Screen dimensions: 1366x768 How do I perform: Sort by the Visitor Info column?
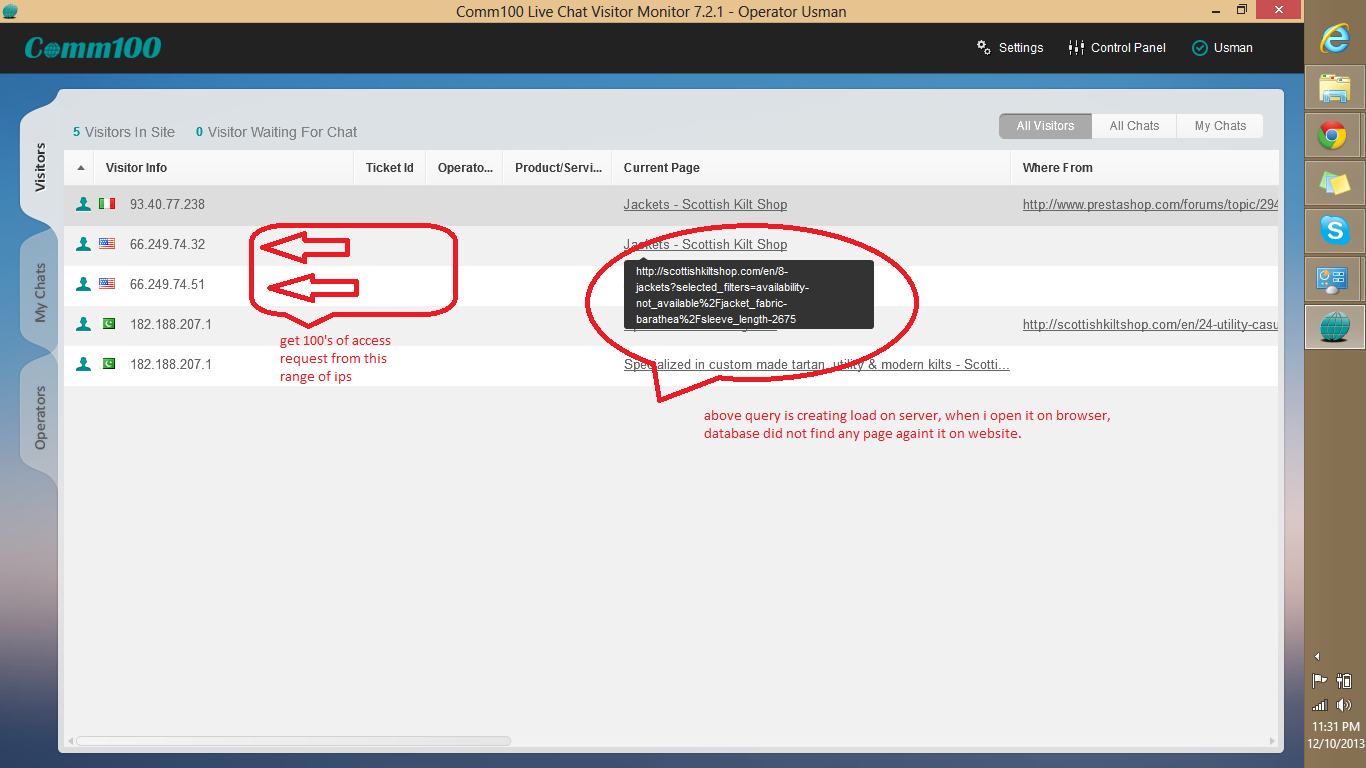[224, 168]
